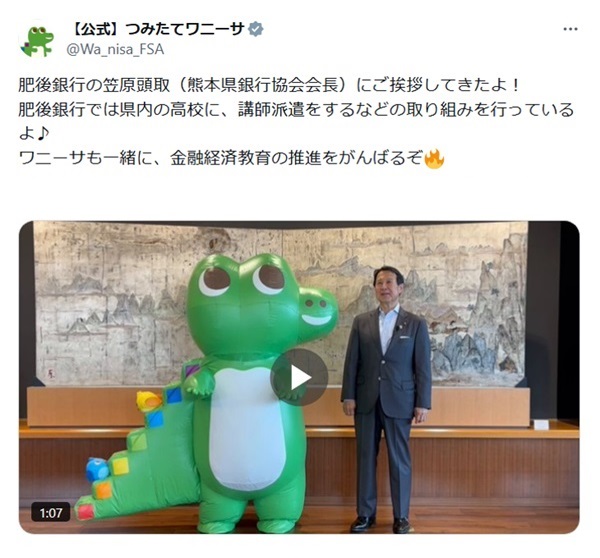This screenshot has height=558, width=600.
Task: Click the line ワニーサも一緒に、金融経済教育
Action: click(x=231, y=158)
